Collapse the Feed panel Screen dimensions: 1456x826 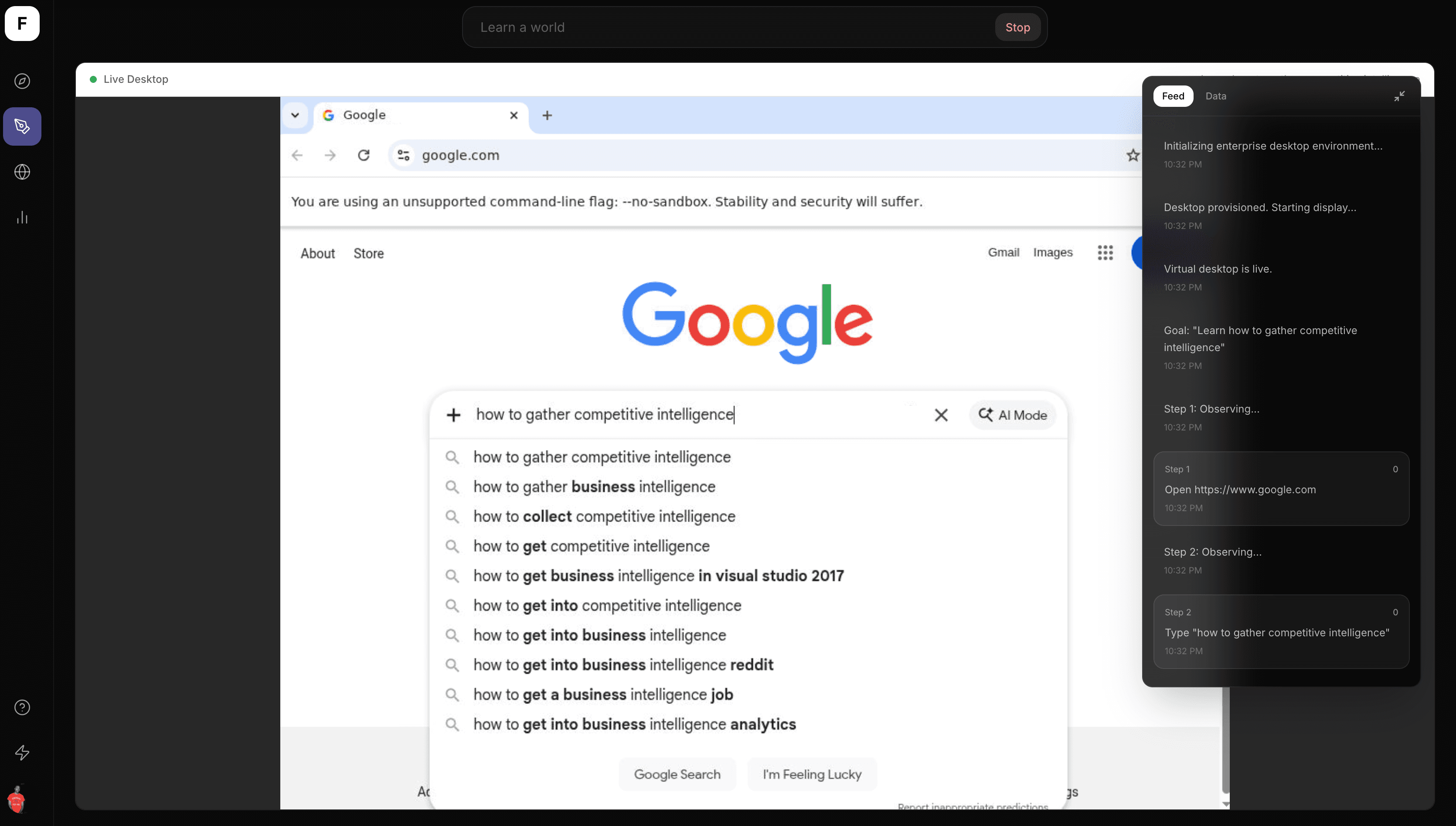tap(1399, 96)
